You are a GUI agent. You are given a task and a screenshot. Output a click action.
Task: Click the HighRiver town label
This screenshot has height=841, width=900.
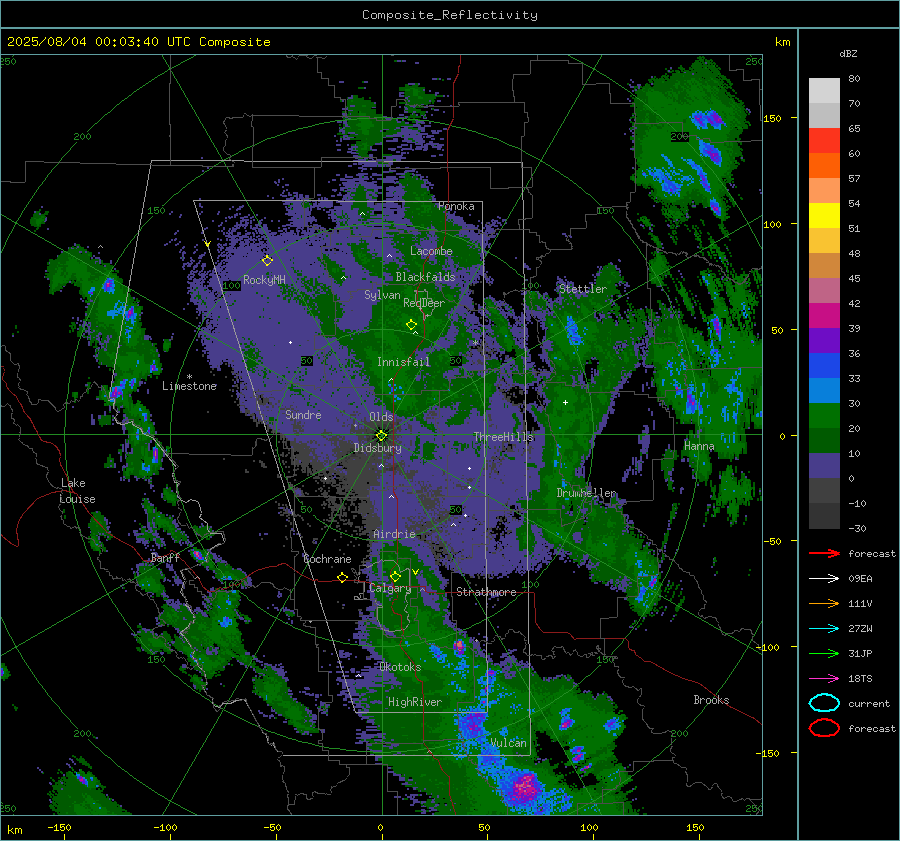[x=415, y=702]
